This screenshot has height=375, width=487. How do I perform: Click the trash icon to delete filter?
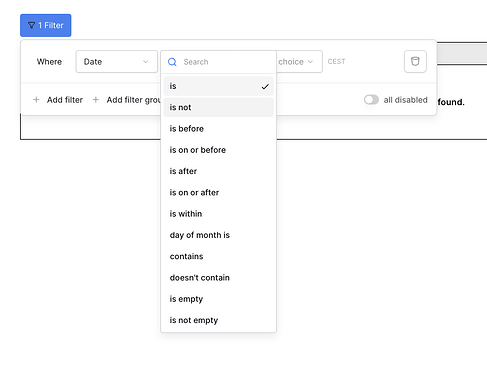click(415, 61)
